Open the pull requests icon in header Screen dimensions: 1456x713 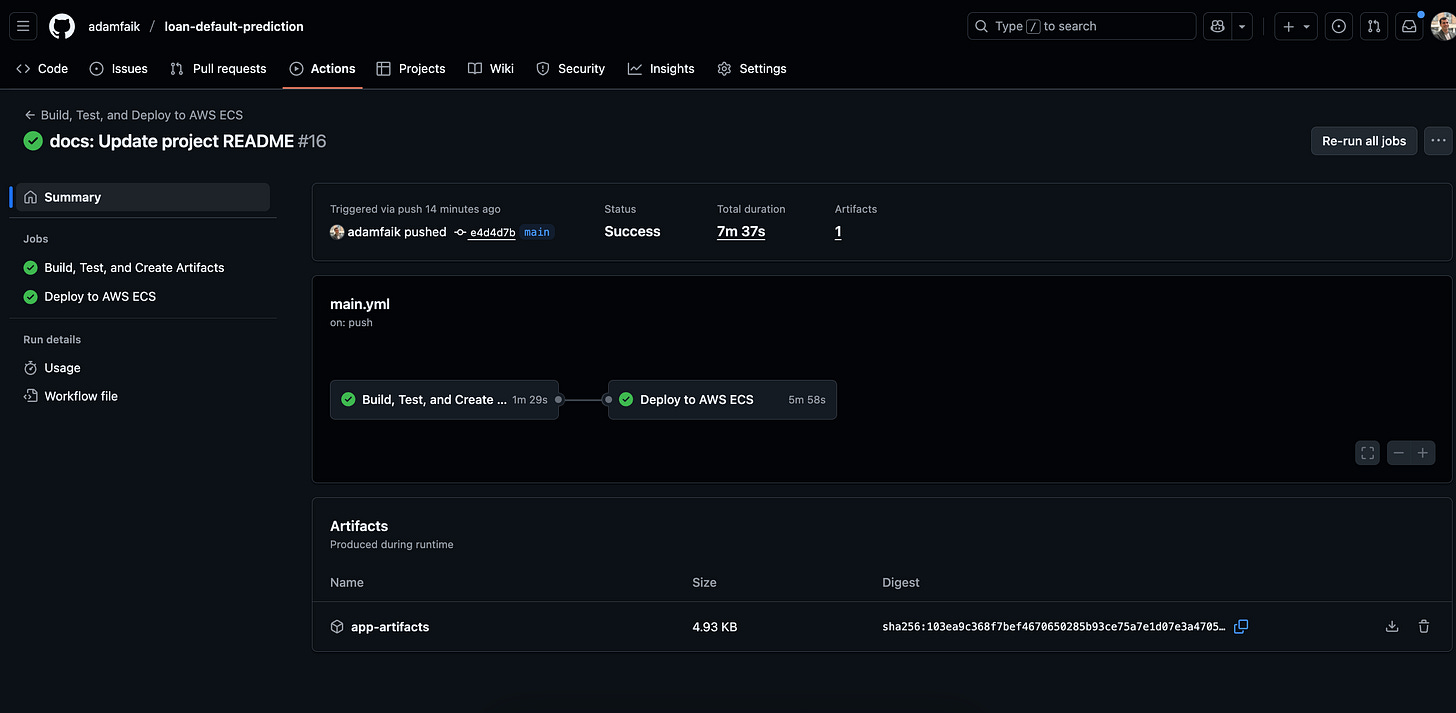1374,27
